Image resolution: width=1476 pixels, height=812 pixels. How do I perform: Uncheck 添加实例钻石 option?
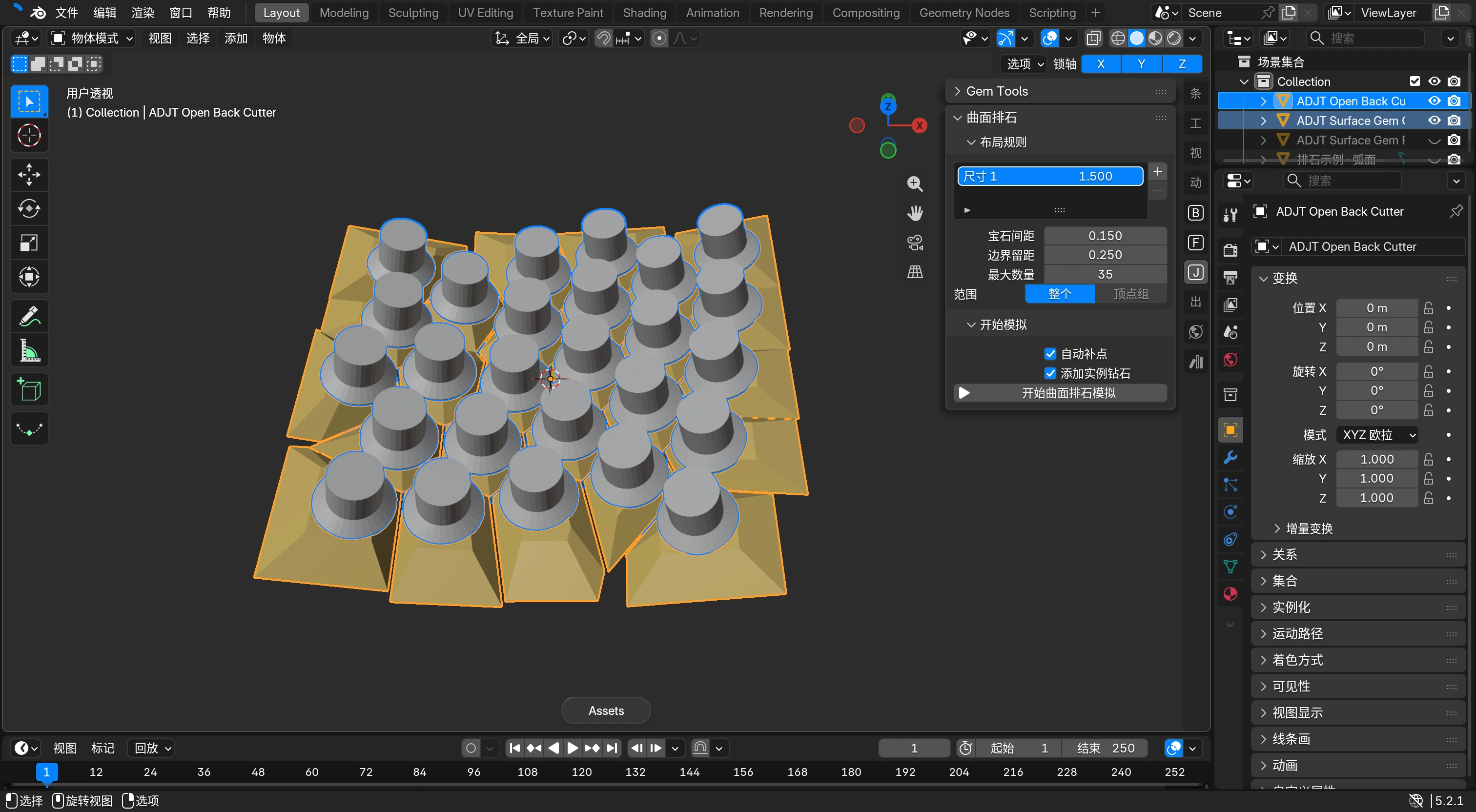[x=1050, y=373]
